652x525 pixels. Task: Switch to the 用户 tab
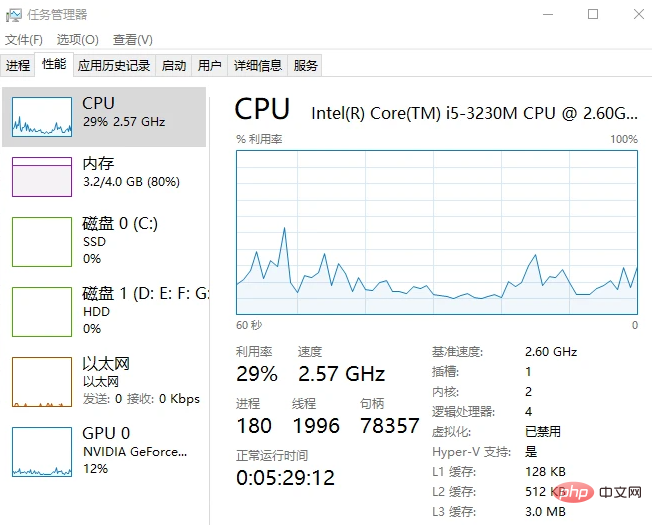point(210,66)
